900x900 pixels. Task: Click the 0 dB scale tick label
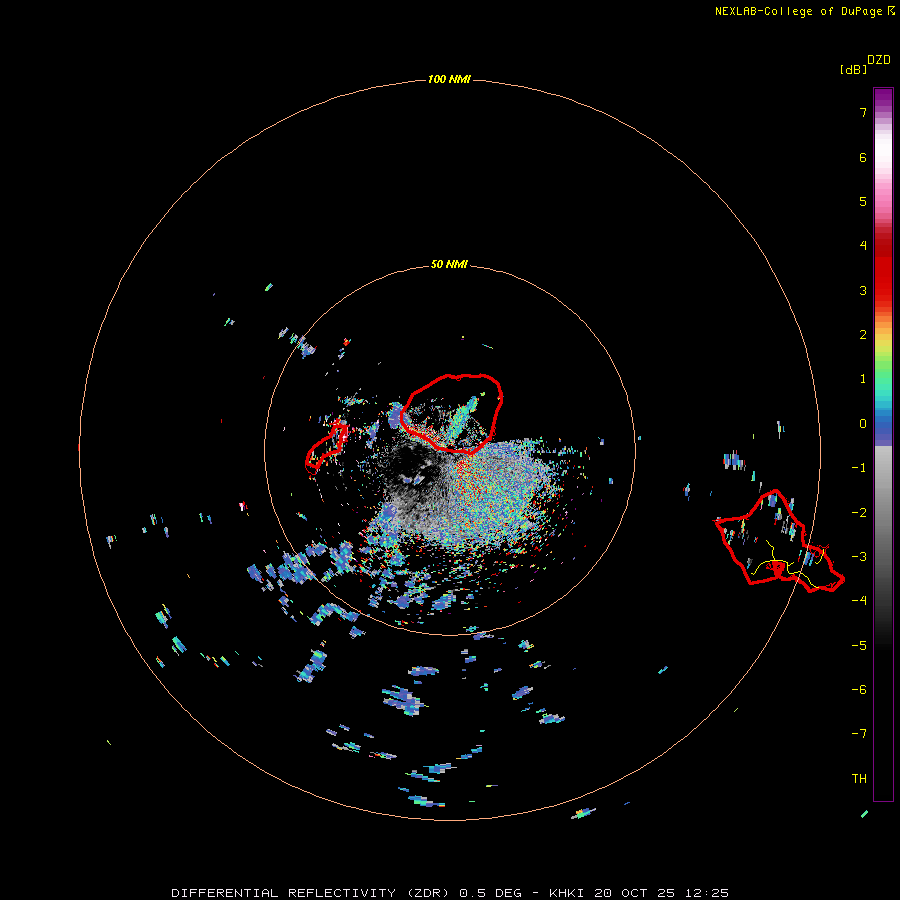(863, 424)
